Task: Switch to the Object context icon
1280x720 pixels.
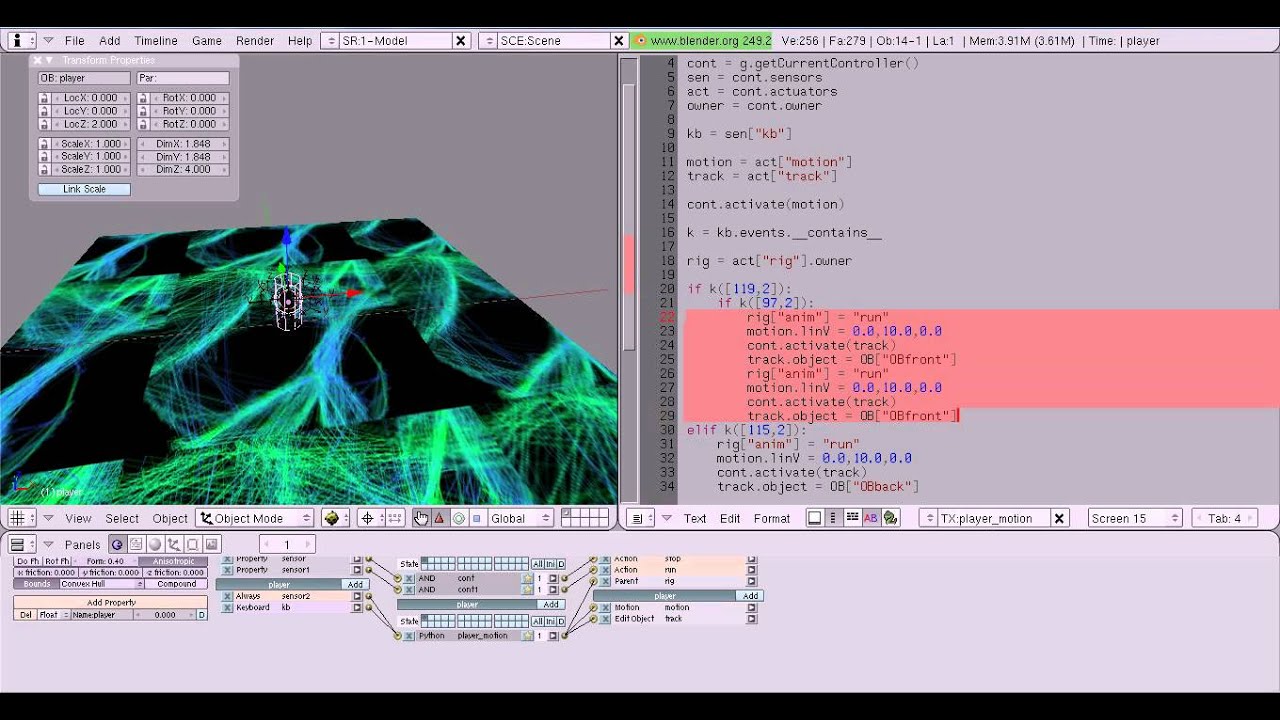Action: [x=174, y=544]
